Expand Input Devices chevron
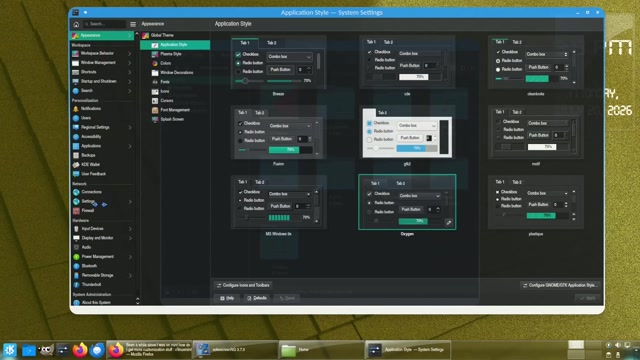Image resolution: width=640 pixels, height=360 pixels. click(x=130, y=229)
